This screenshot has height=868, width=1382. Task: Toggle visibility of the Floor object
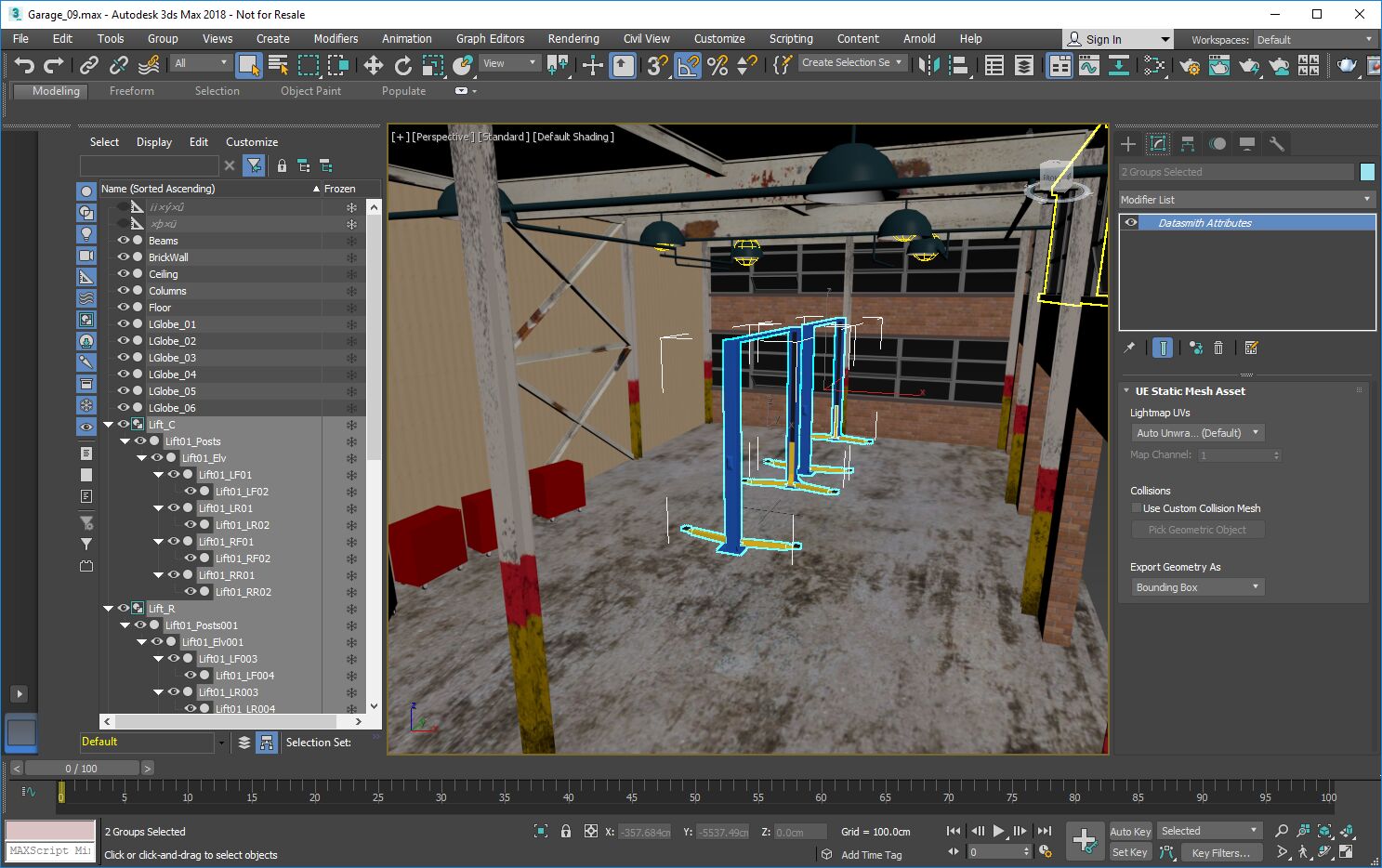pyautogui.click(x=123, y=308)
